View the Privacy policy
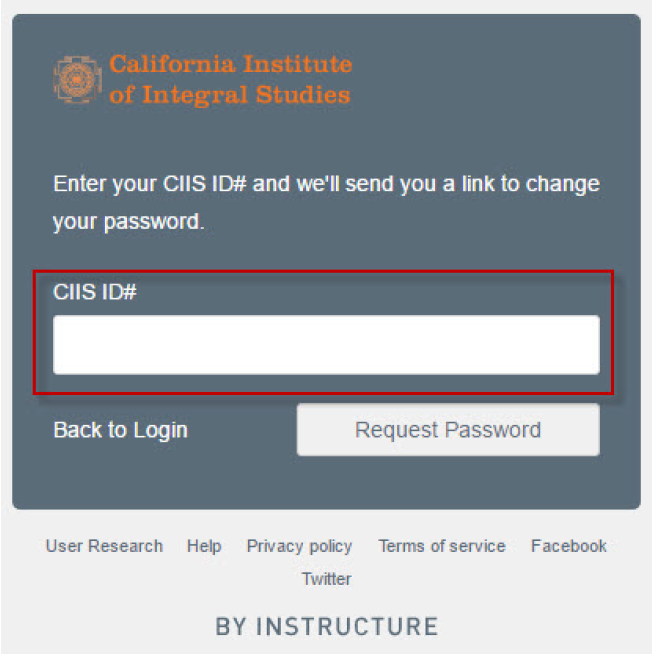Viewport: 653px width, 655px height. pos(299,546)
